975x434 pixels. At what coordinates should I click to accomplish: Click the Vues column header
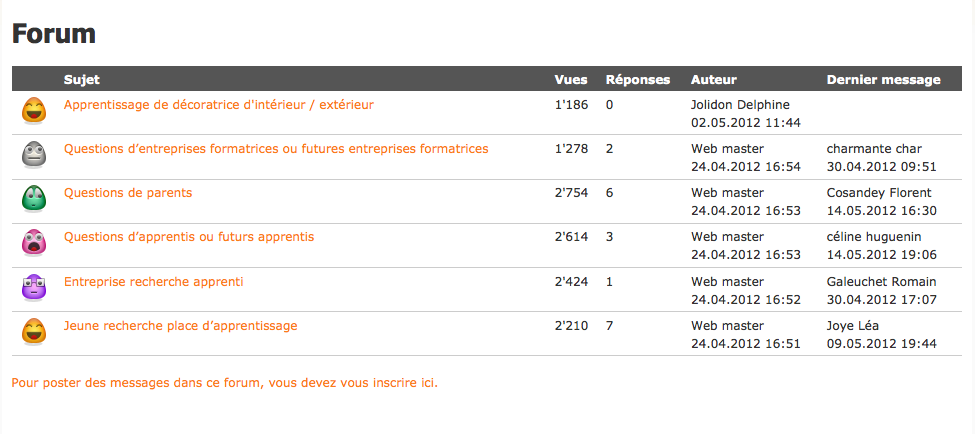click(x=571, y=80)
